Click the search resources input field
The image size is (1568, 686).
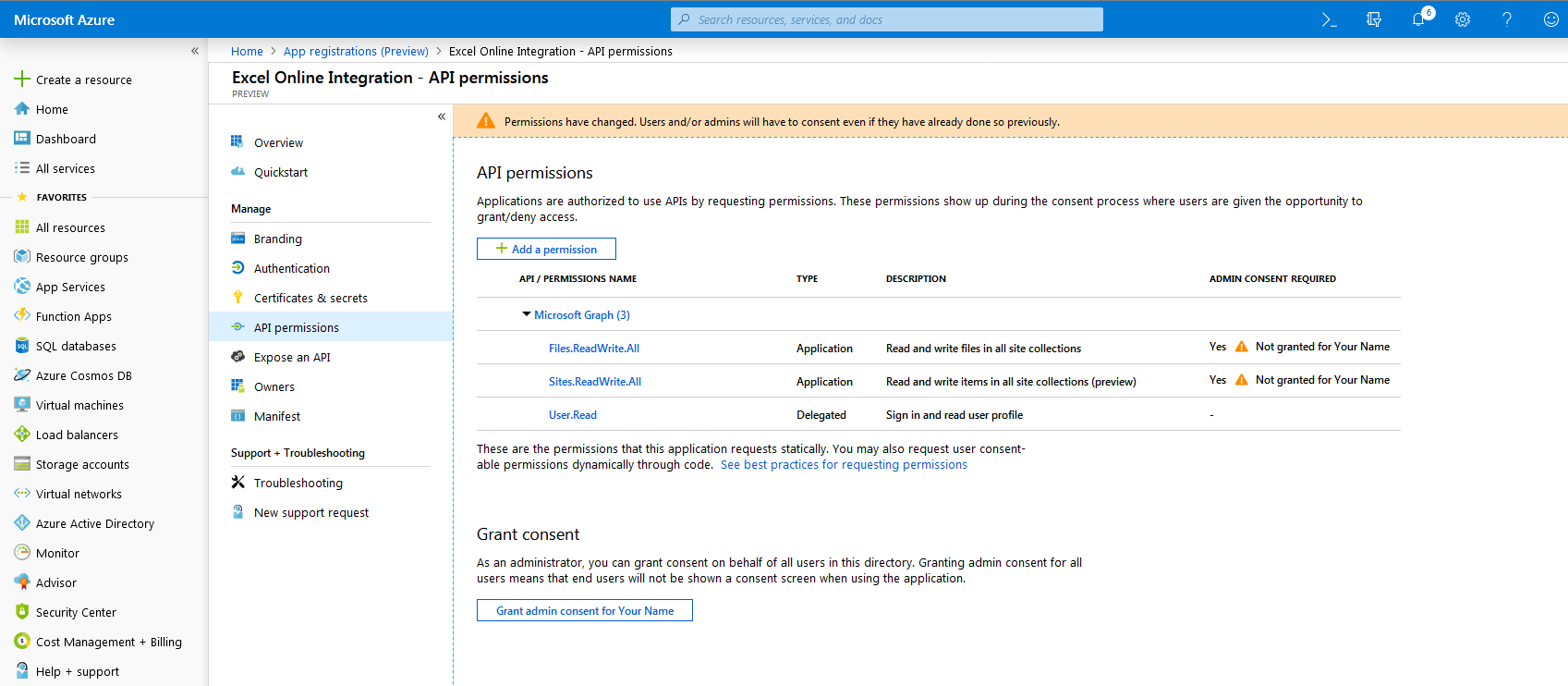coord(887,19)
